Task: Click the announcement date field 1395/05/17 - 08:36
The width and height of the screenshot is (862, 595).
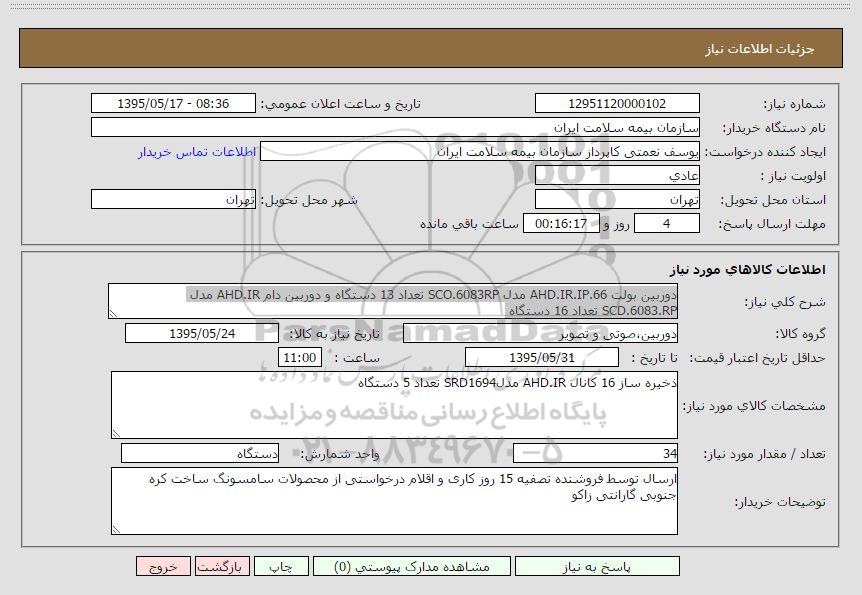Action: coord(173,103)
